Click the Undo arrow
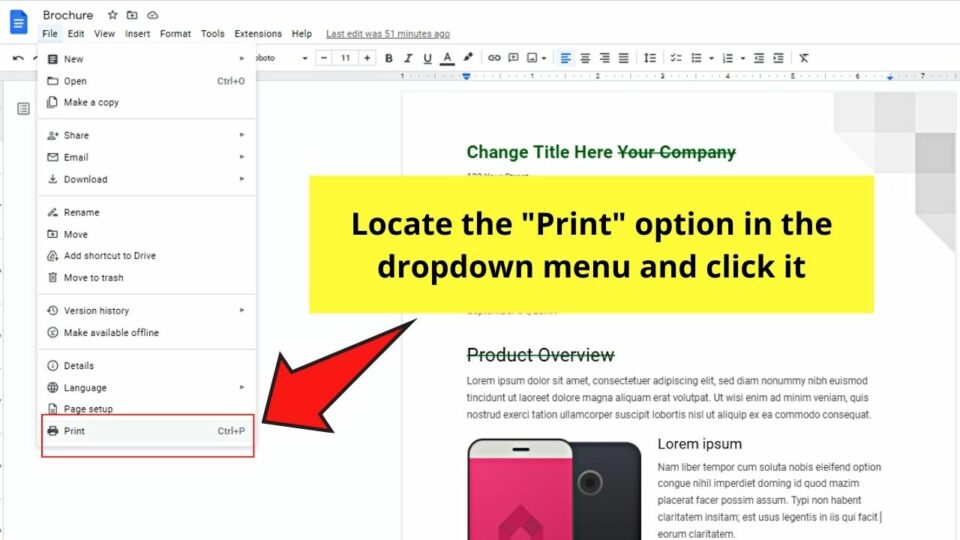Screen dimensions: 960x540 click(x=18, y=58)
